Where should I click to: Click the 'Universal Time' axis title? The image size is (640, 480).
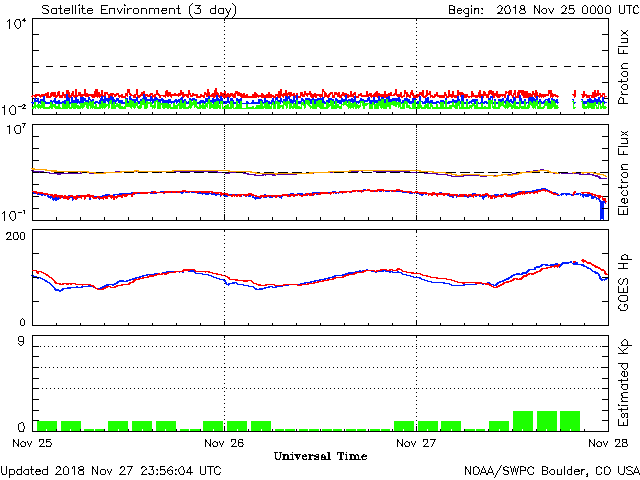320,456
